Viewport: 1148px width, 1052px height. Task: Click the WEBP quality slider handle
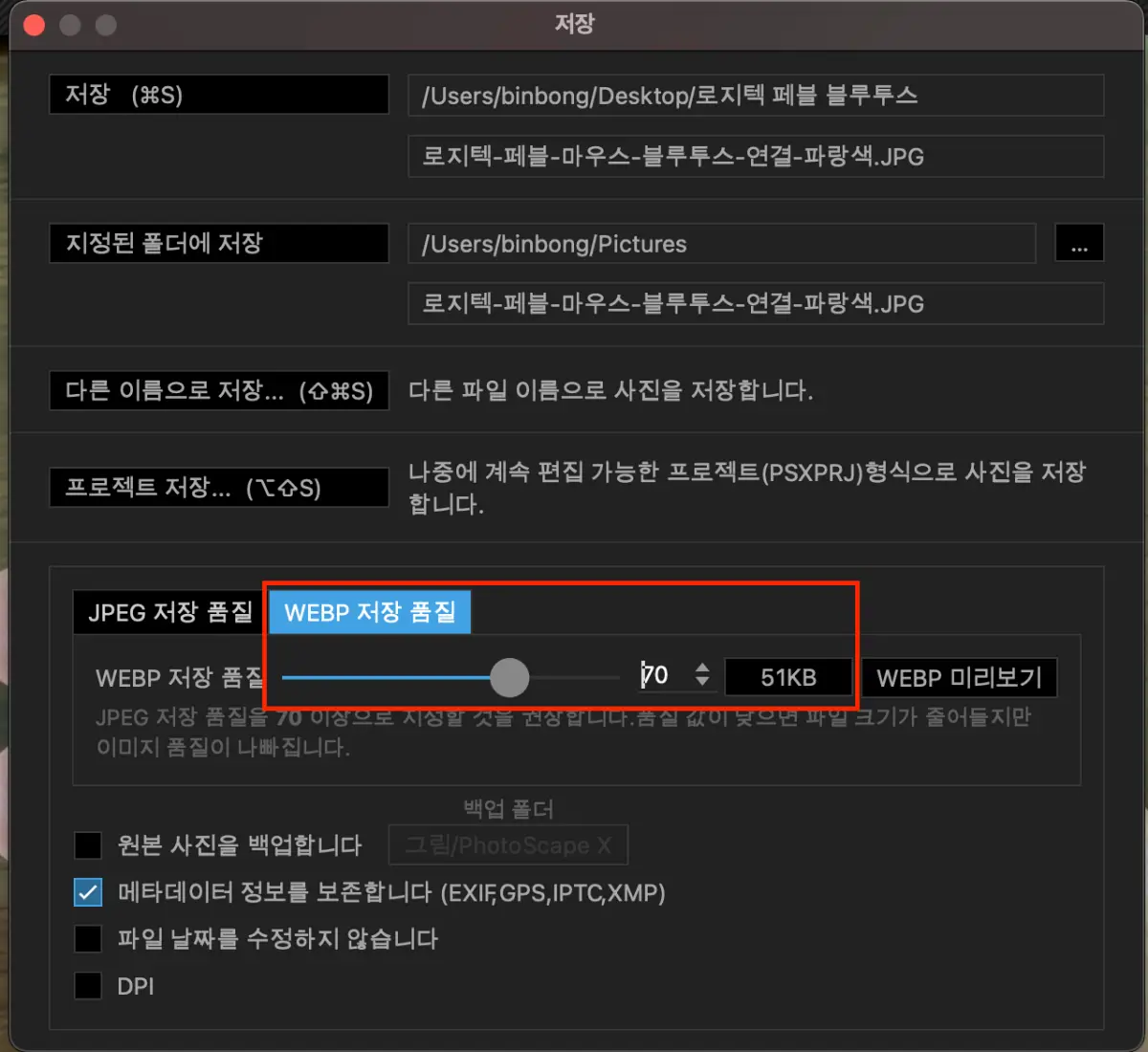point(510,677)
